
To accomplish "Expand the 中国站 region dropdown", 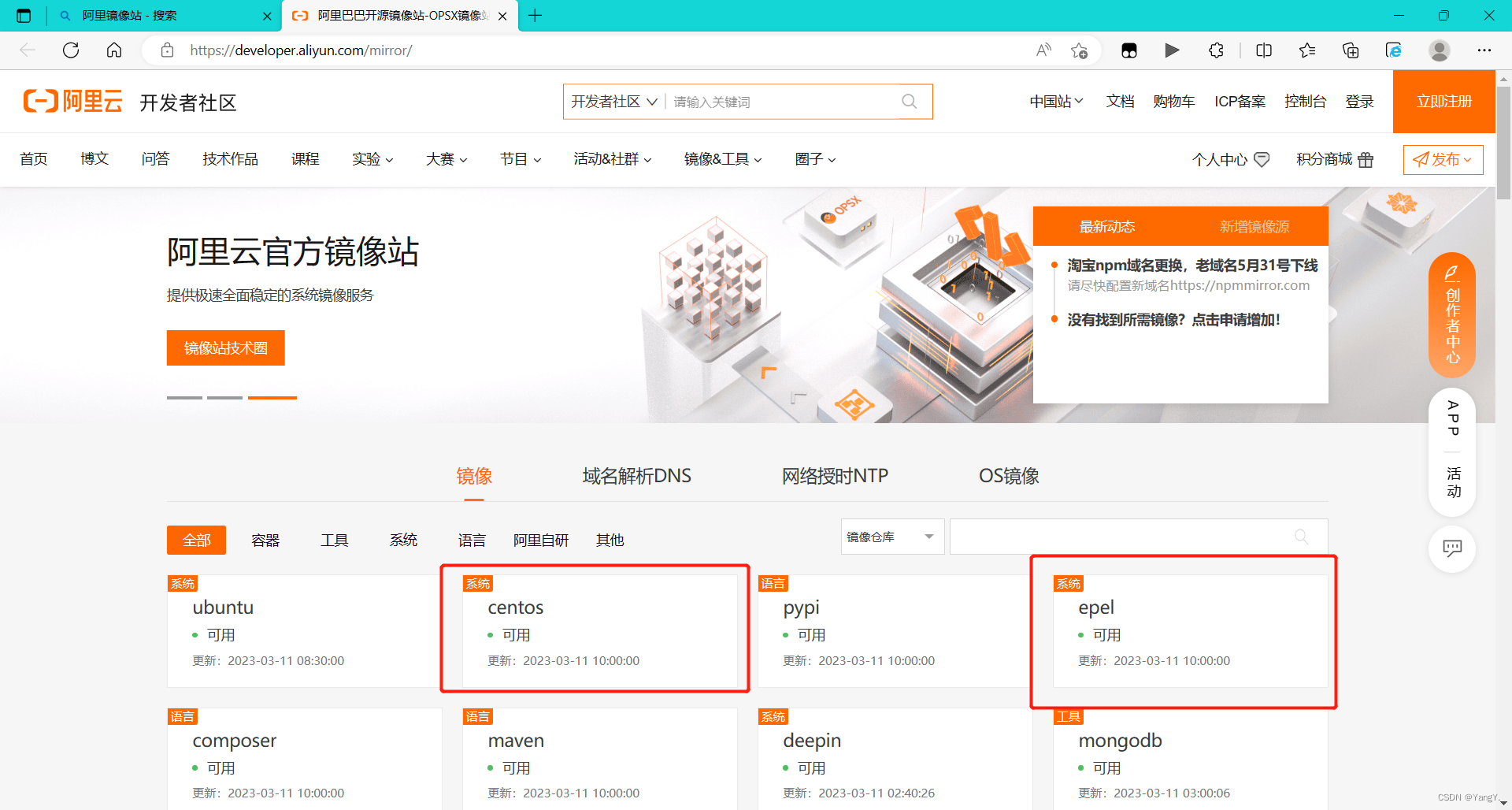I will [x=1056, y=102].
